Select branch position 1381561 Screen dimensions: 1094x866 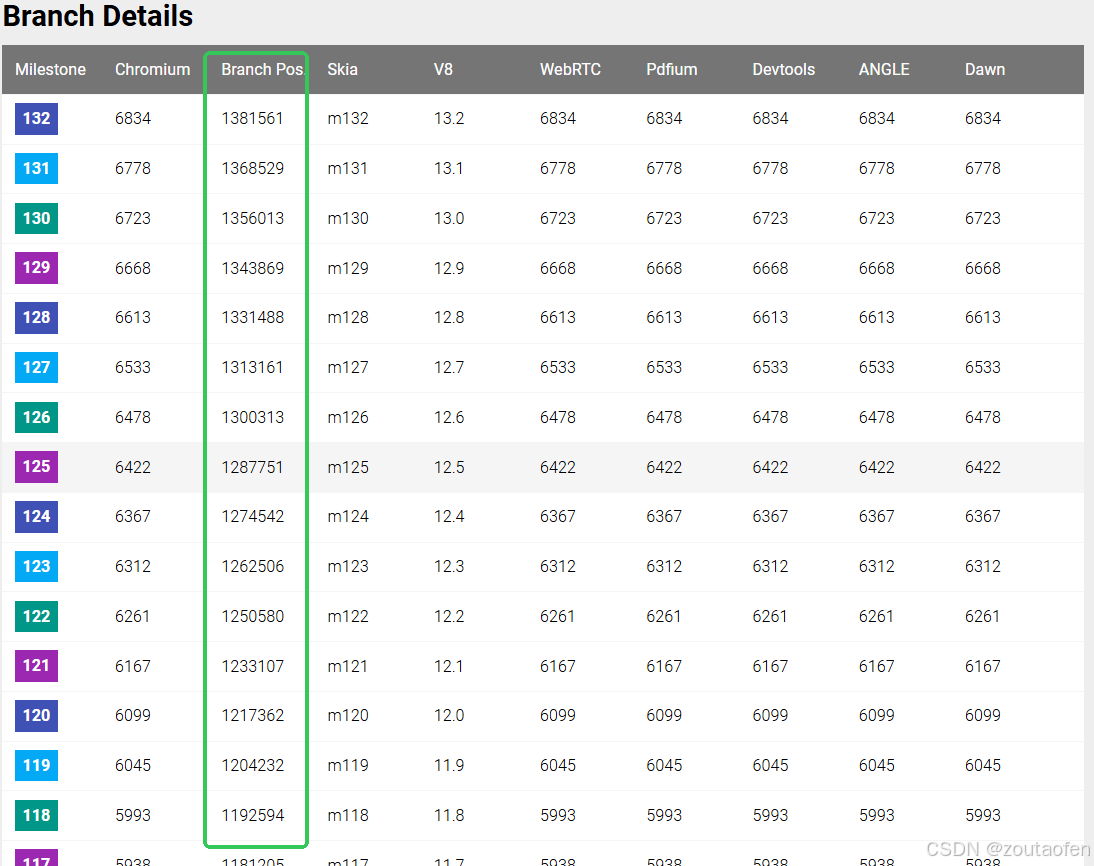[x=252, y=119]
